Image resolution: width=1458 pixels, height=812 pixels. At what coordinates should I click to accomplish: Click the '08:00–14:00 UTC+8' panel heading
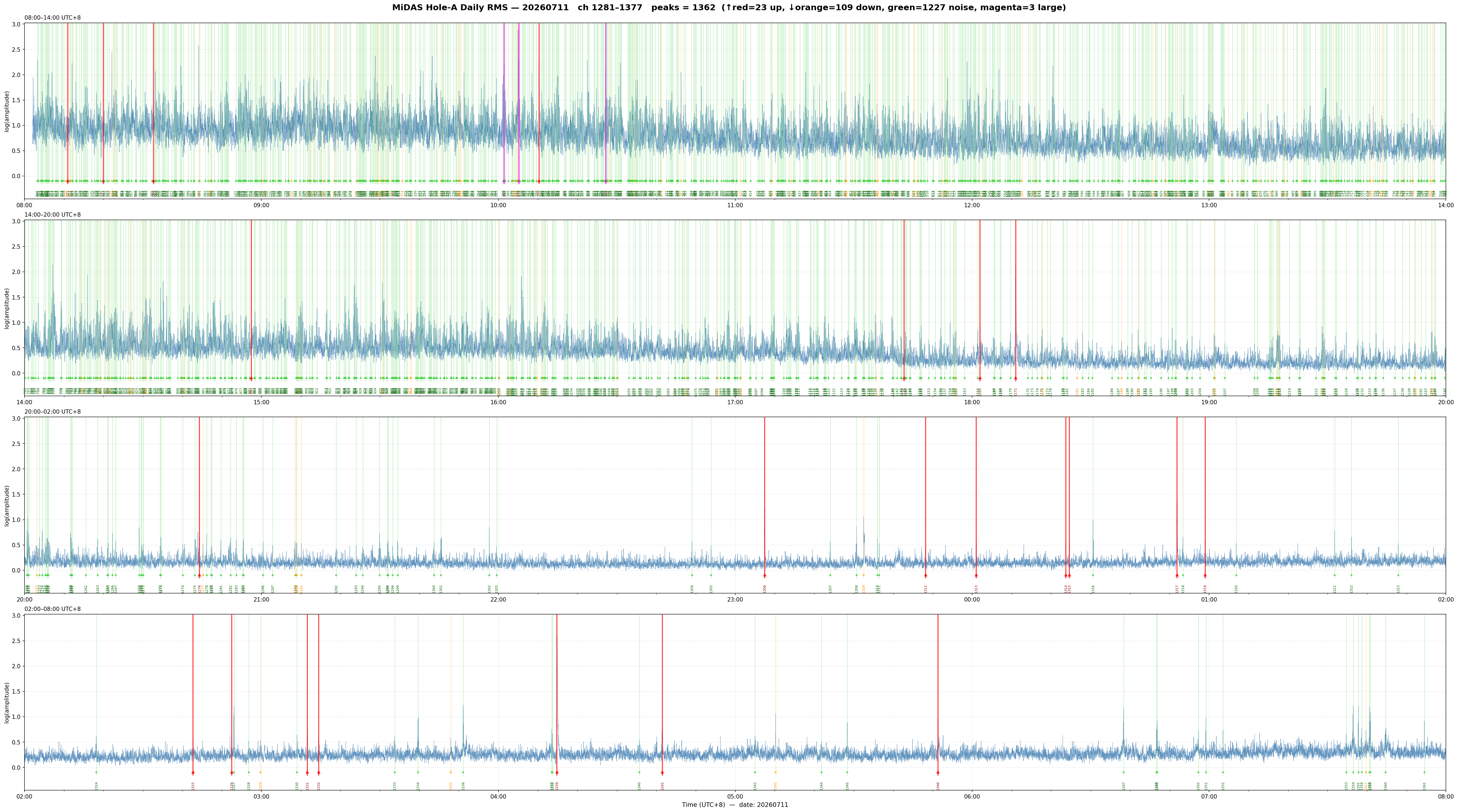tap(53, 17)
